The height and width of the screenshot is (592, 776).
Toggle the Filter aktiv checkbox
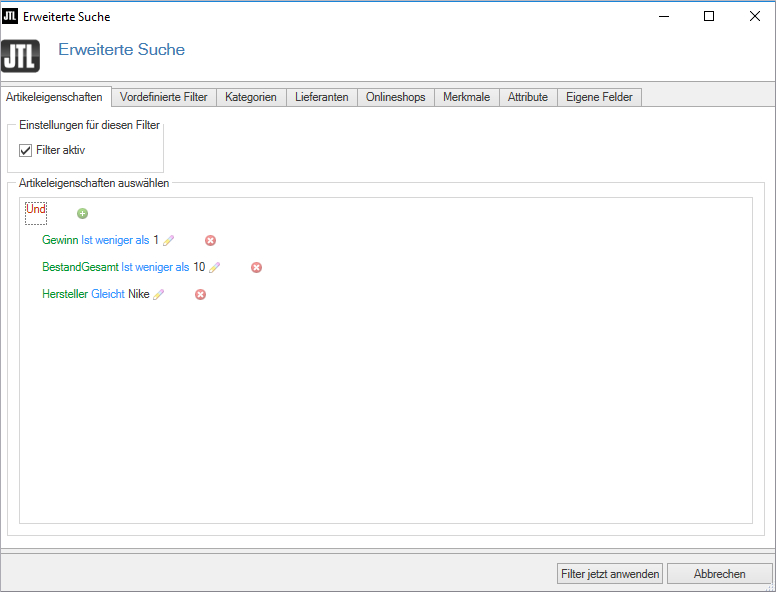[x=26, y=150]
